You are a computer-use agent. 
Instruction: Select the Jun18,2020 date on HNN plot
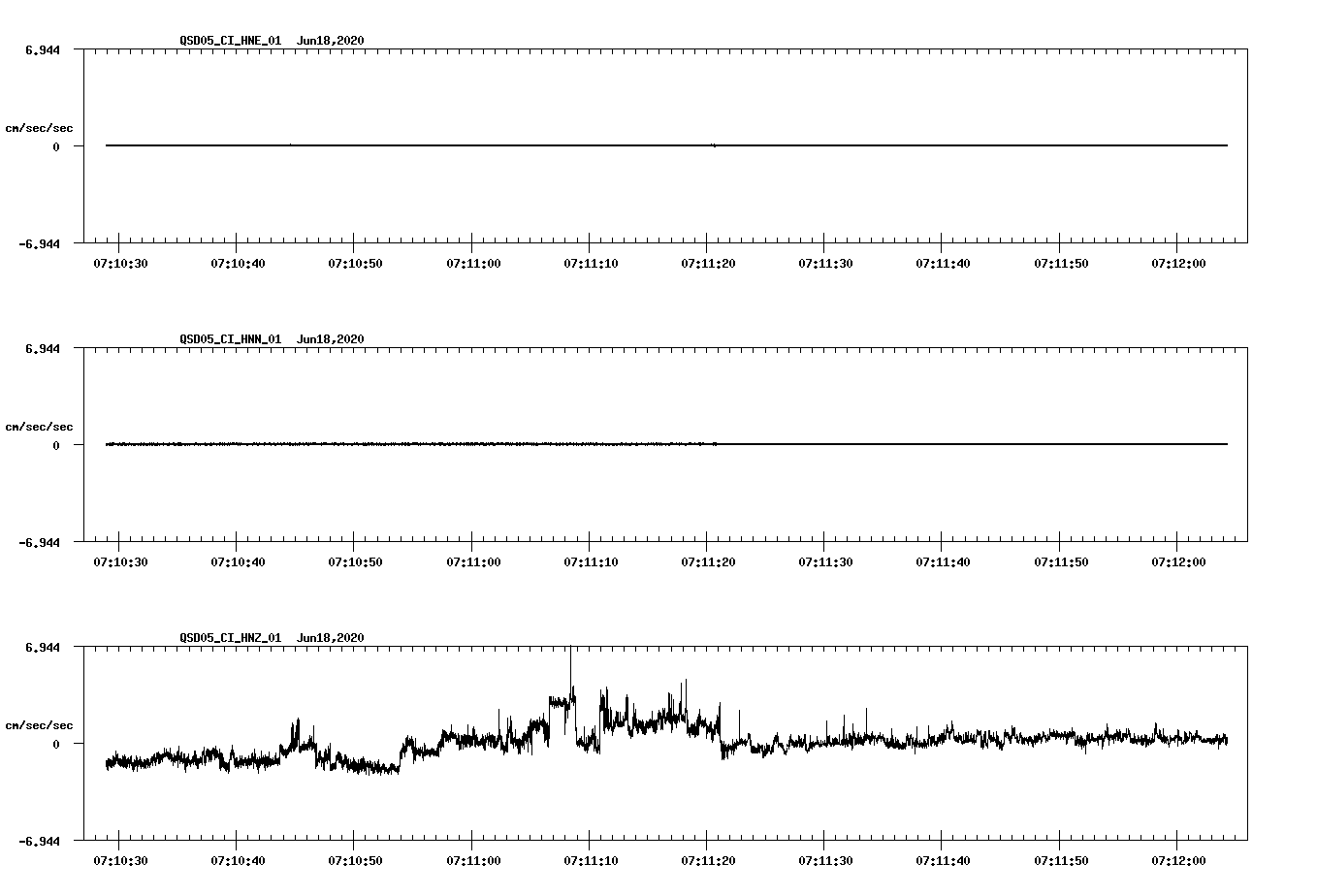[331, 339]
